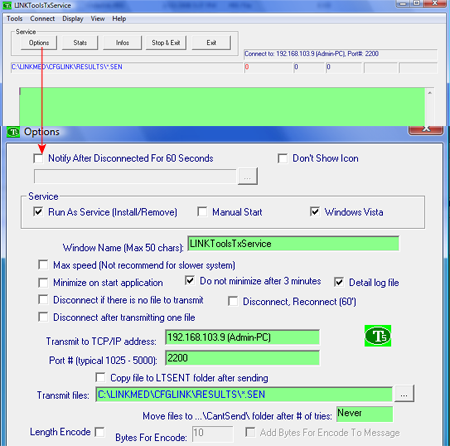The image size is (450, 446).
Task: Click browse button beside notification path field
Action: (247, 176)
